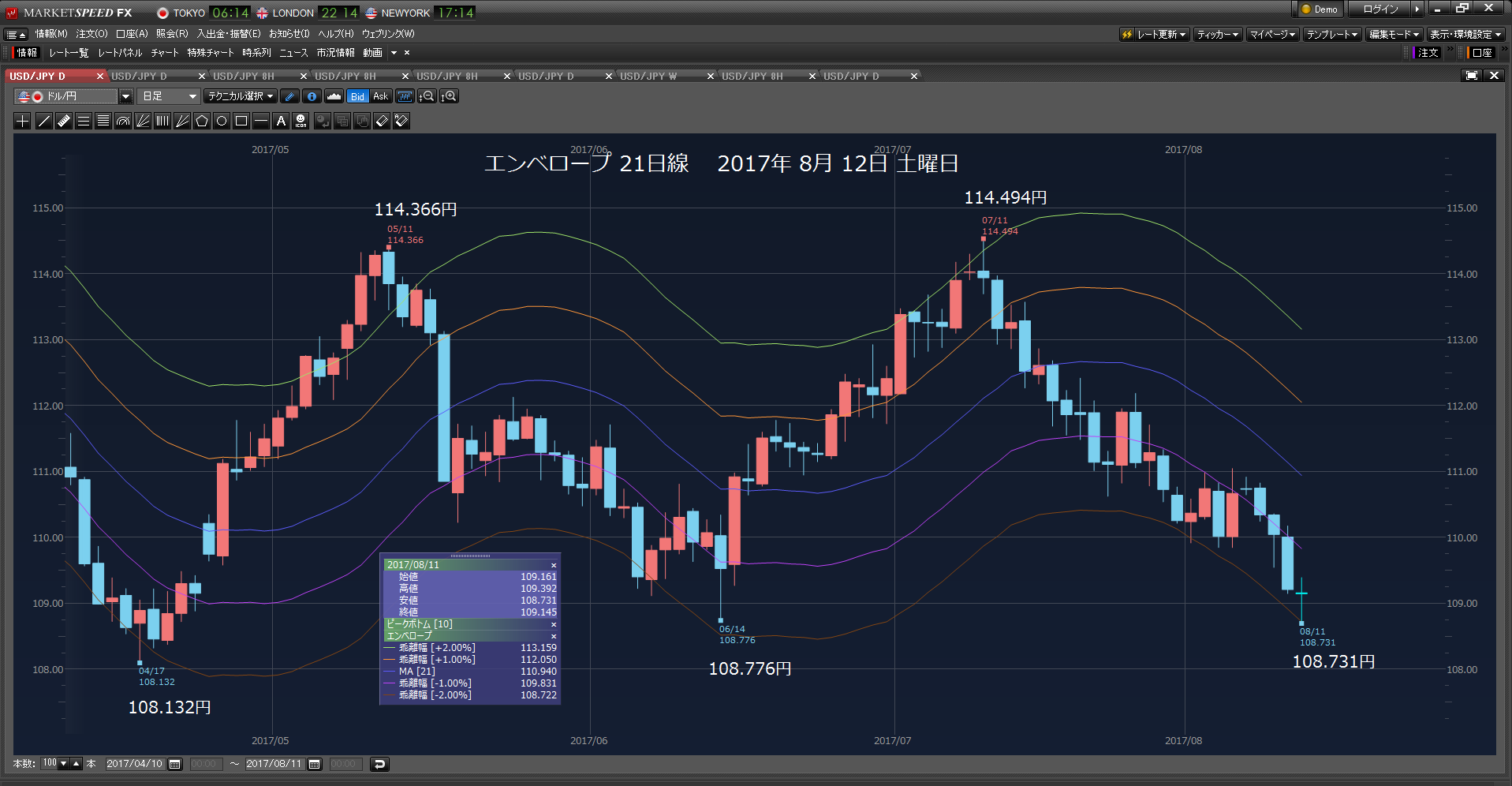Image resolution: width=1512 pixels, height=786 pixels.
Task: Expand the info toolbar overflow arrow
Action: point(394,53)
